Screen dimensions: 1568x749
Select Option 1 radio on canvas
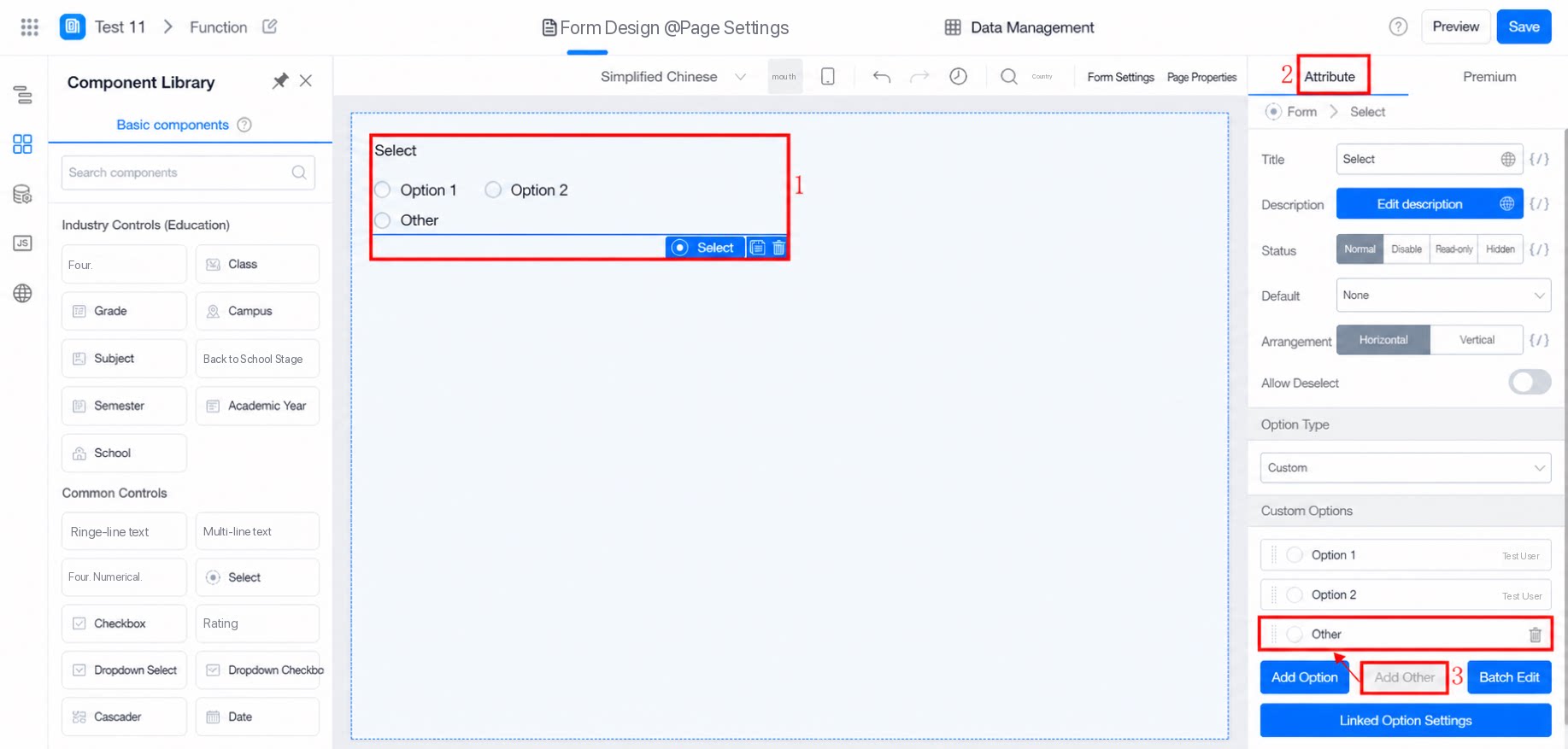pos(383,190)
